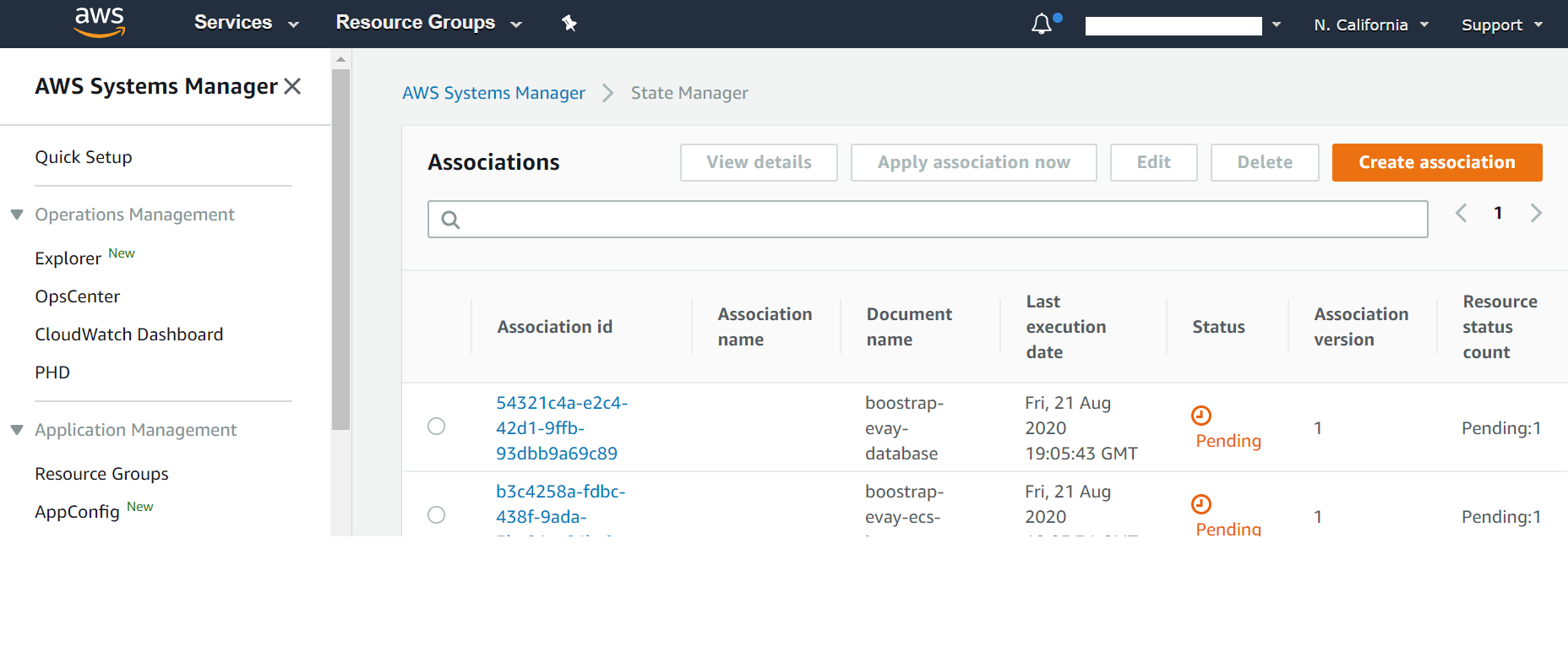Open the Support menu
Screen dimensions: 1568x658
click(1502, 25)
